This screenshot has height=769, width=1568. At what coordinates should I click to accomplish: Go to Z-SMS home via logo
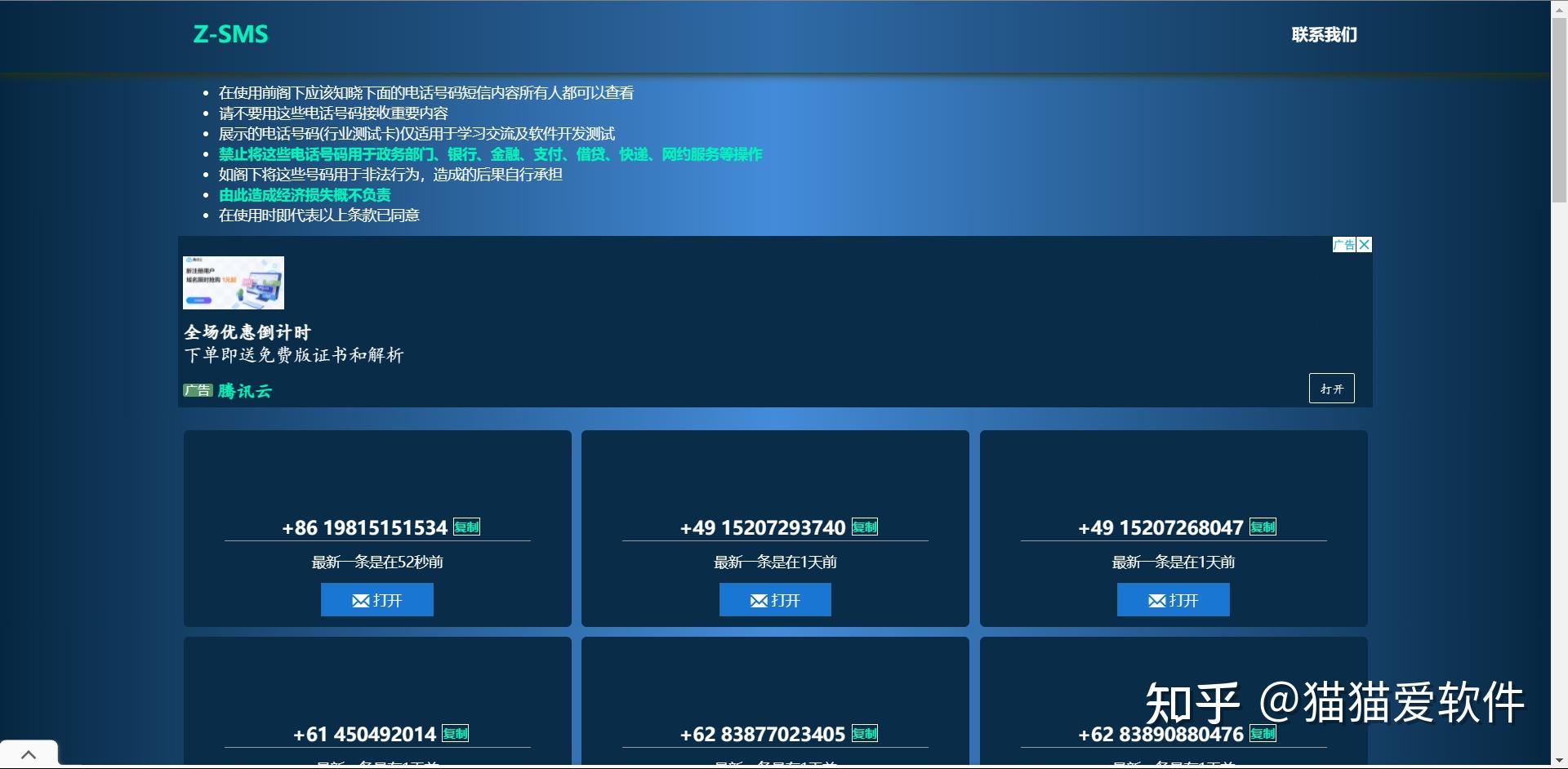click(230, 34)
